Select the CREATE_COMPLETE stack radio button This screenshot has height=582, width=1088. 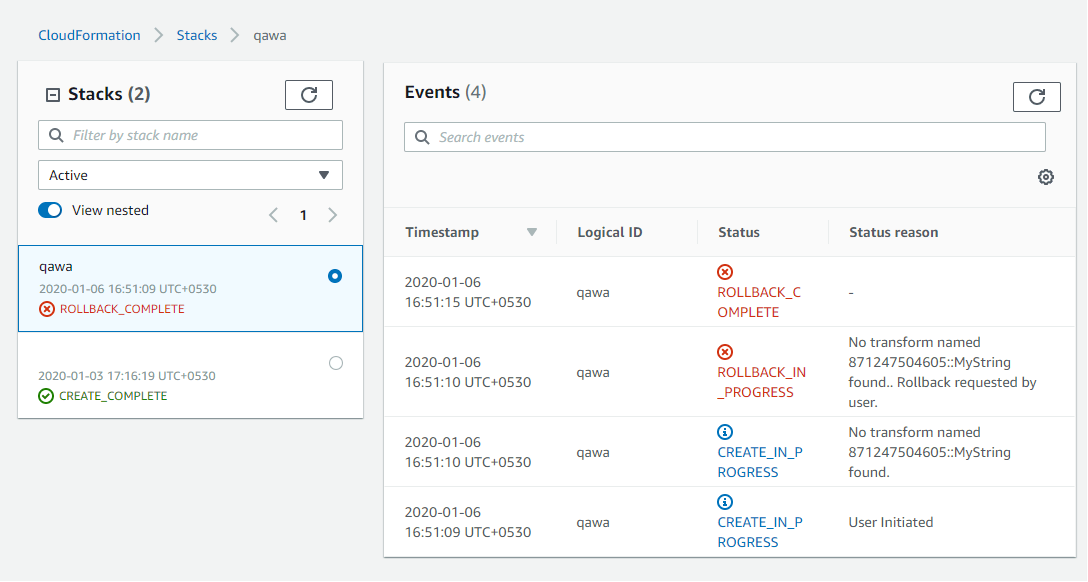[x=337, y=363]
